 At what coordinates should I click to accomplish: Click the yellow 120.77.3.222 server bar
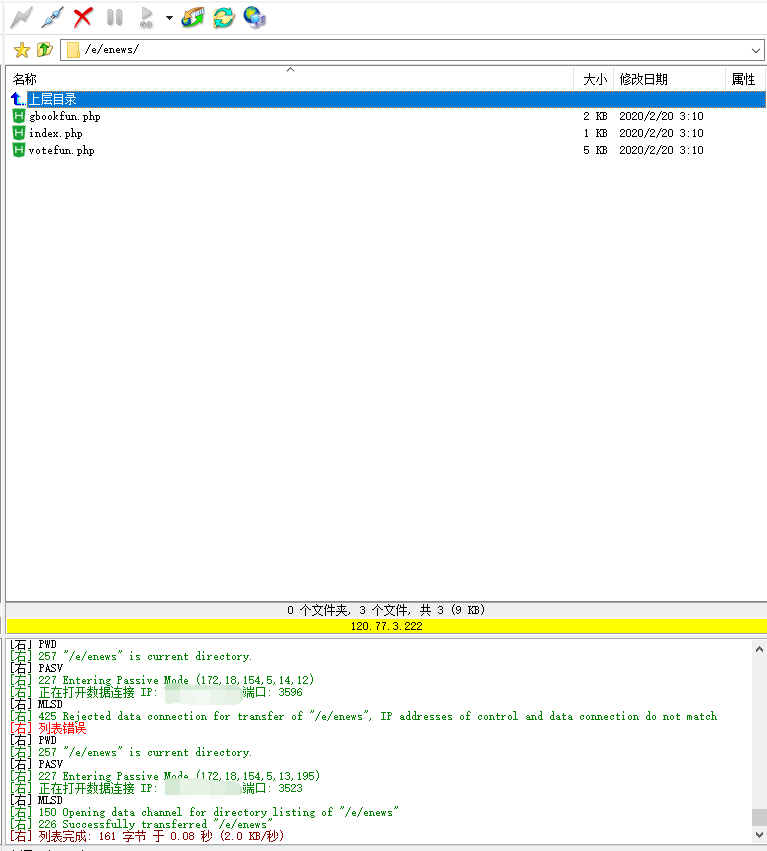point(386,626)
